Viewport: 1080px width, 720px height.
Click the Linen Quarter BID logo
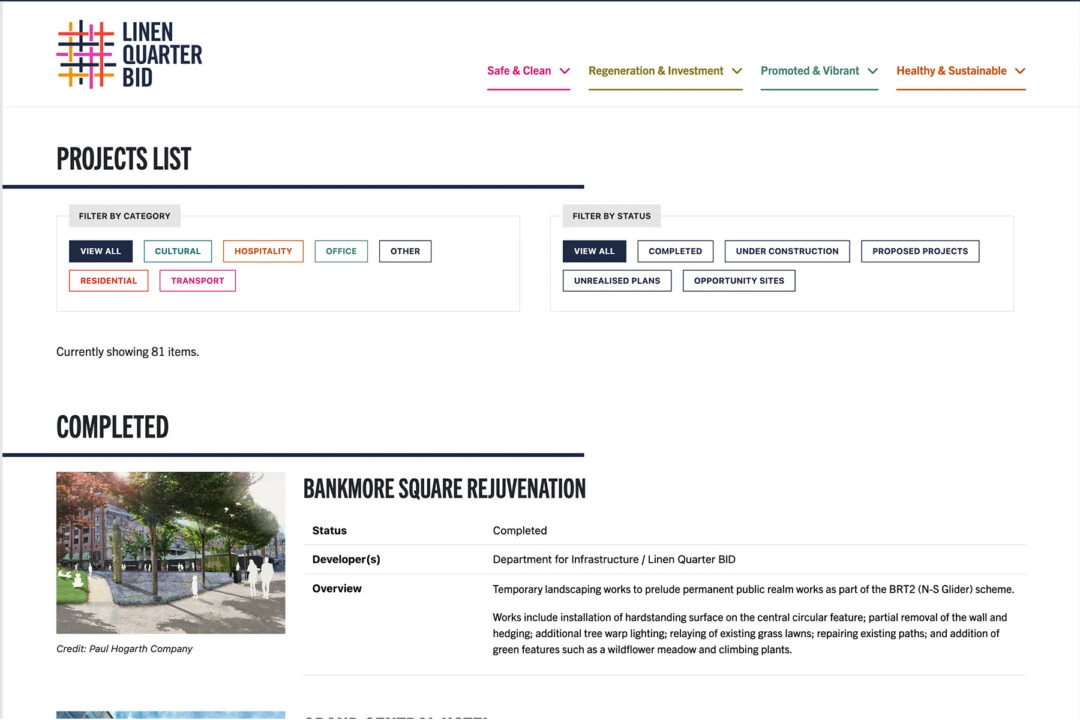click(x=129, y=53)
